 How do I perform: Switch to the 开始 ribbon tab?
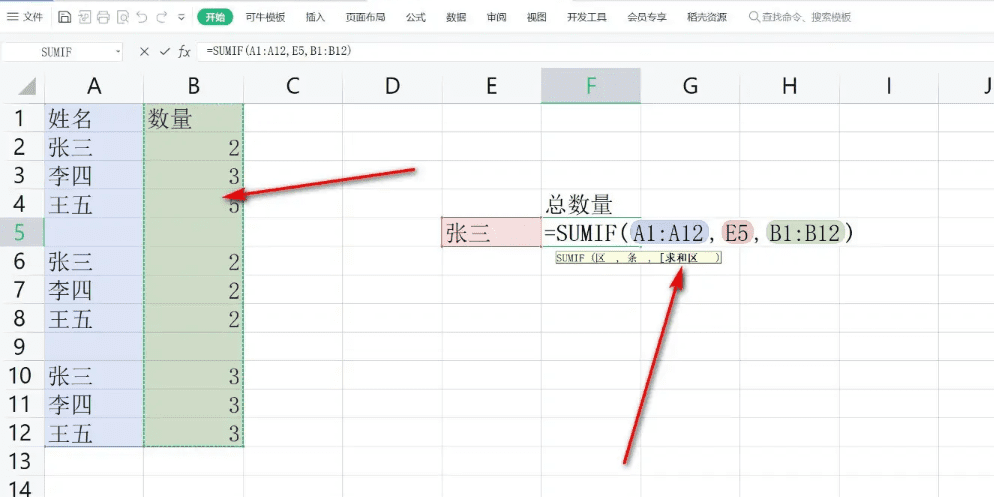tap(216, 17)
